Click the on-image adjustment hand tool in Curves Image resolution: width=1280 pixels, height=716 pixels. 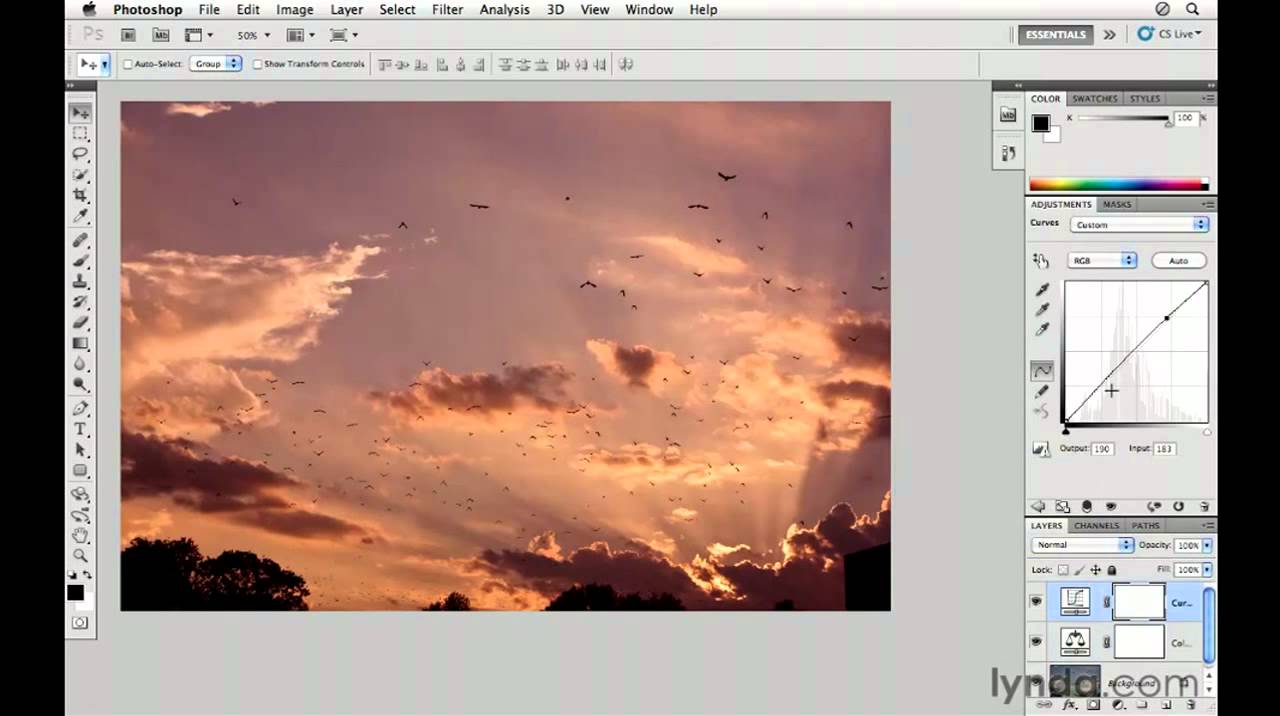pyautogui.click(x=1041, y=261)
